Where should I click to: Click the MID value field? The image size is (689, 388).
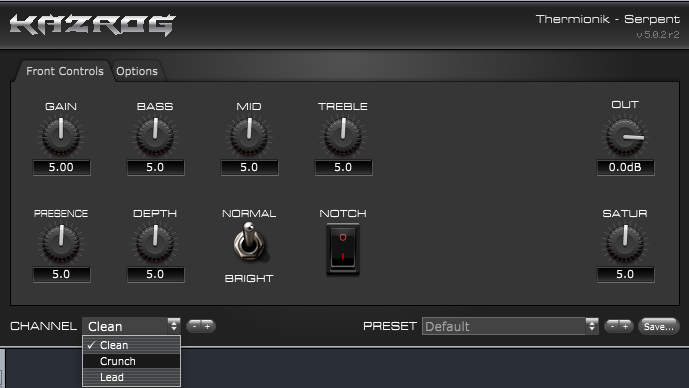[x=249, y=167]
